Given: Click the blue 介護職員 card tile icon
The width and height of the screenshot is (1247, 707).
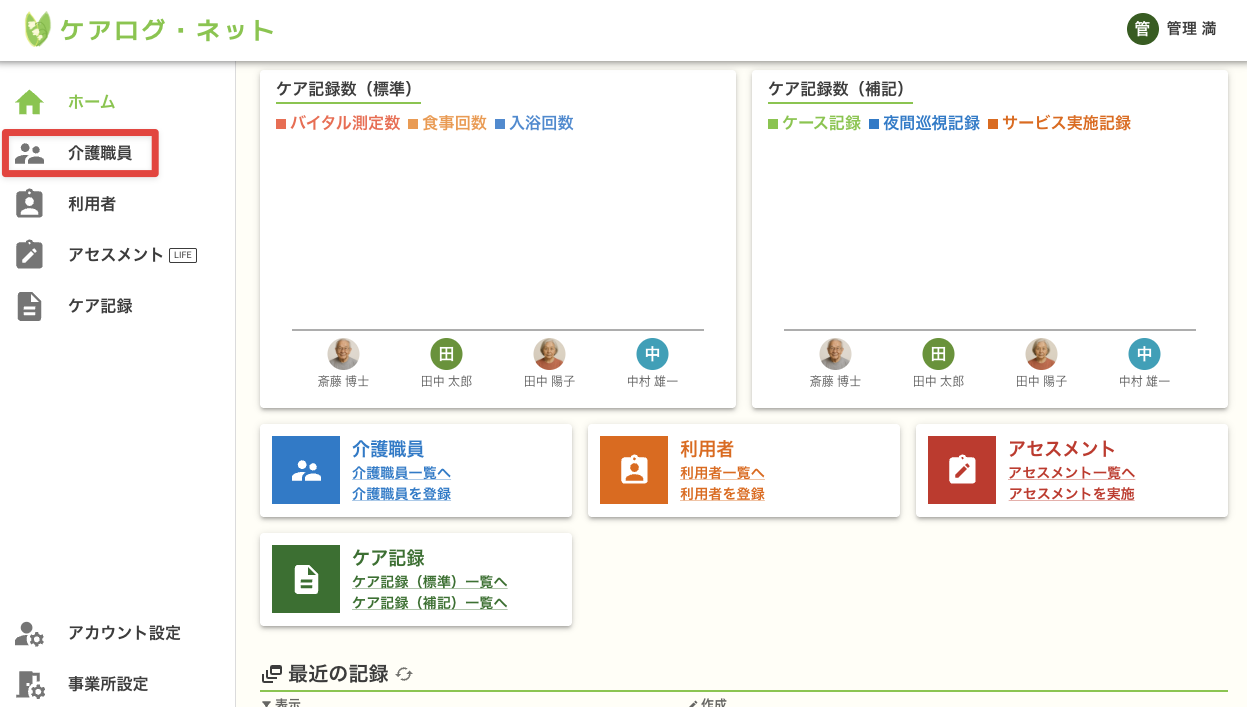Looking at the screenshot, I should point(306,470).
